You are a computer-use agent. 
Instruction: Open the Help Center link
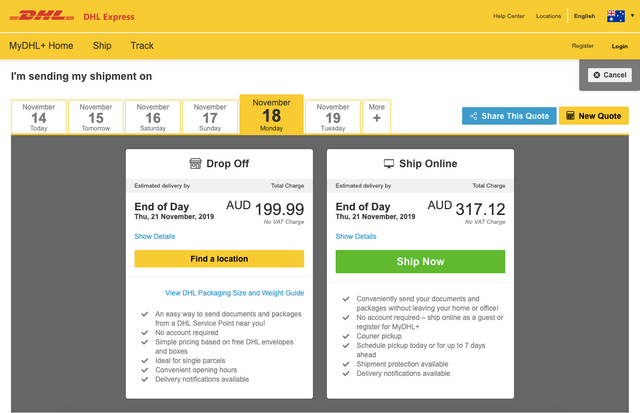[x=509, y=16]
